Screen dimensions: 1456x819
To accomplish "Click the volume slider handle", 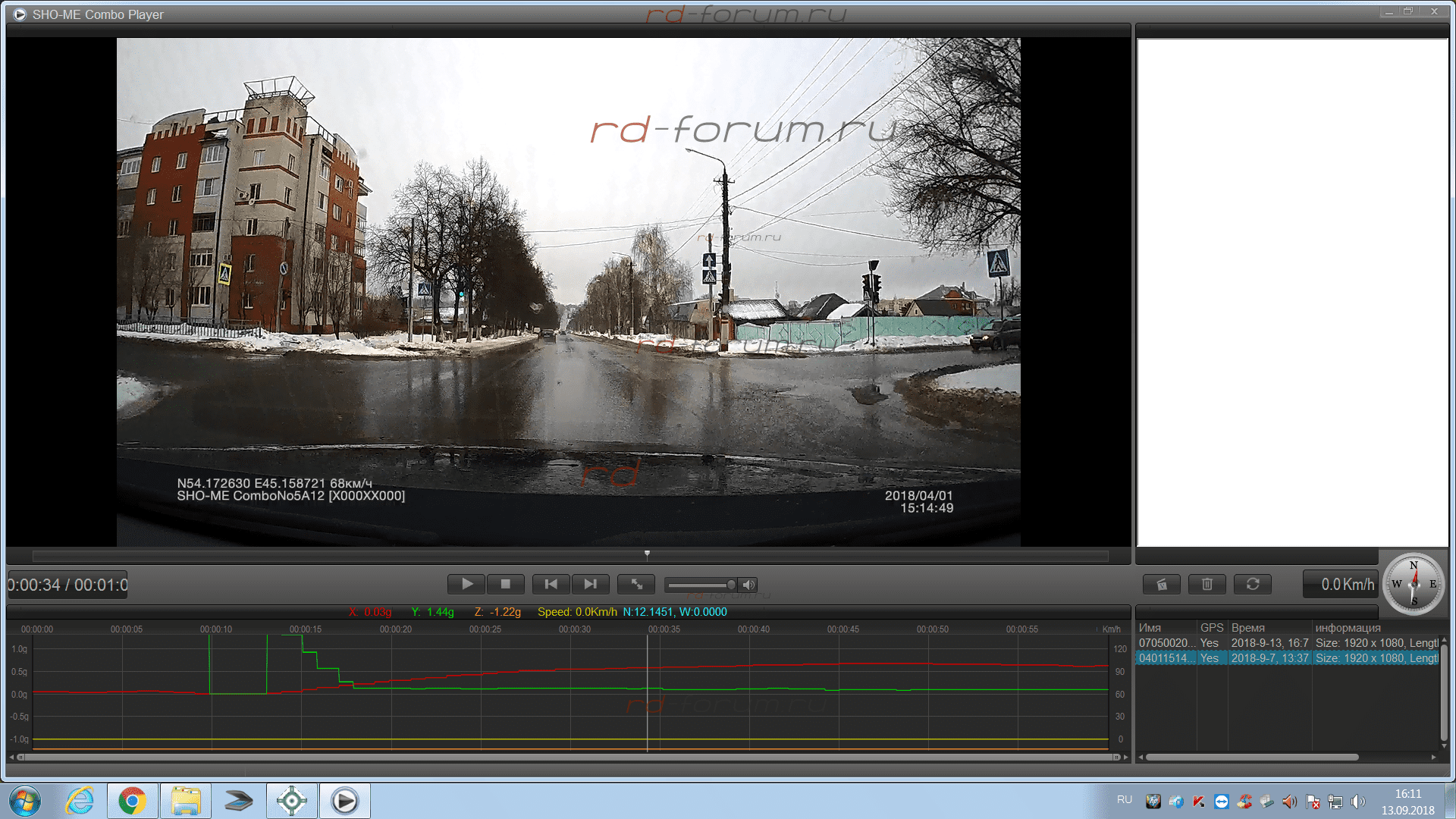I will (731, 585).
